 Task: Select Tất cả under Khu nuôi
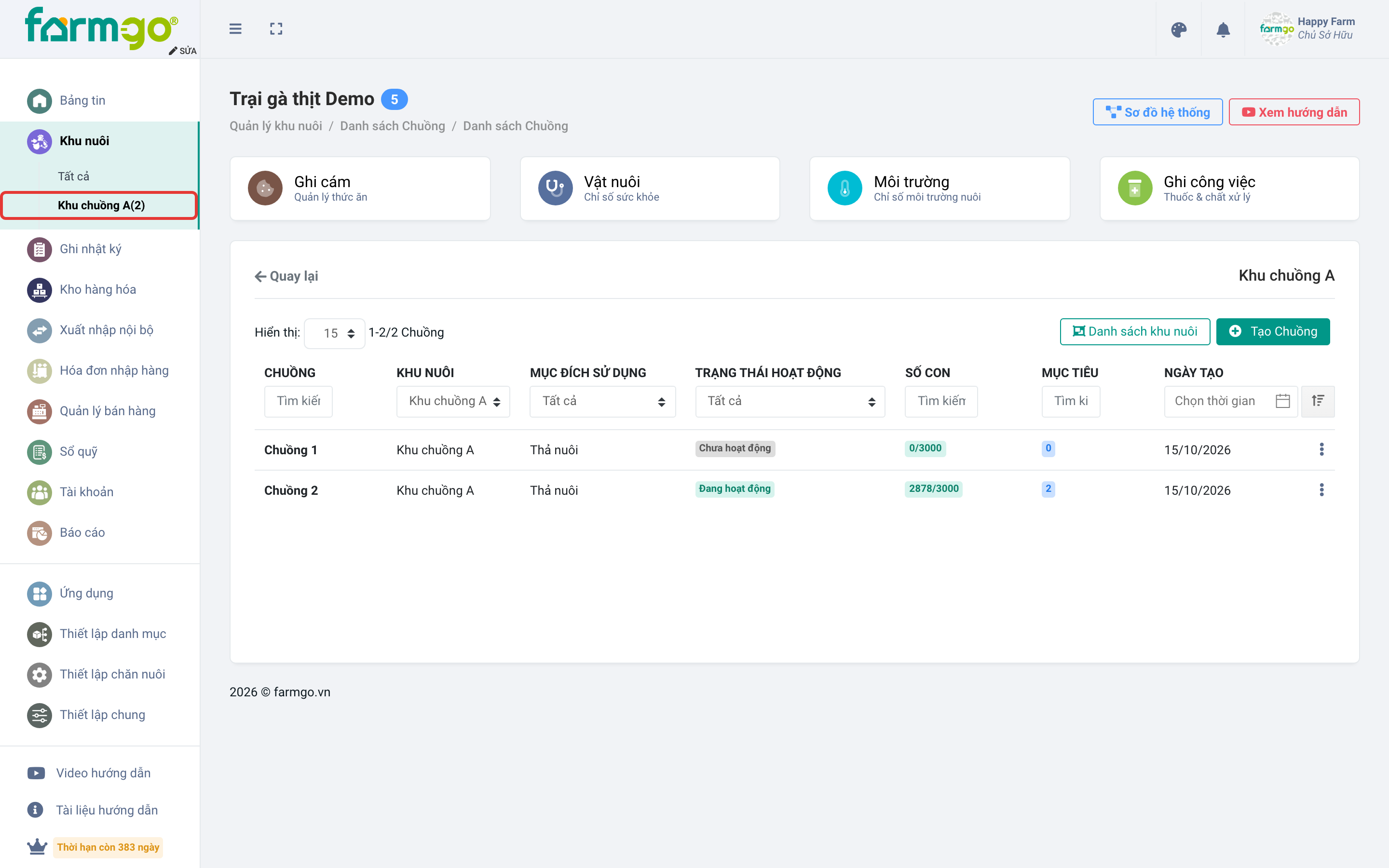click(73, 176)
